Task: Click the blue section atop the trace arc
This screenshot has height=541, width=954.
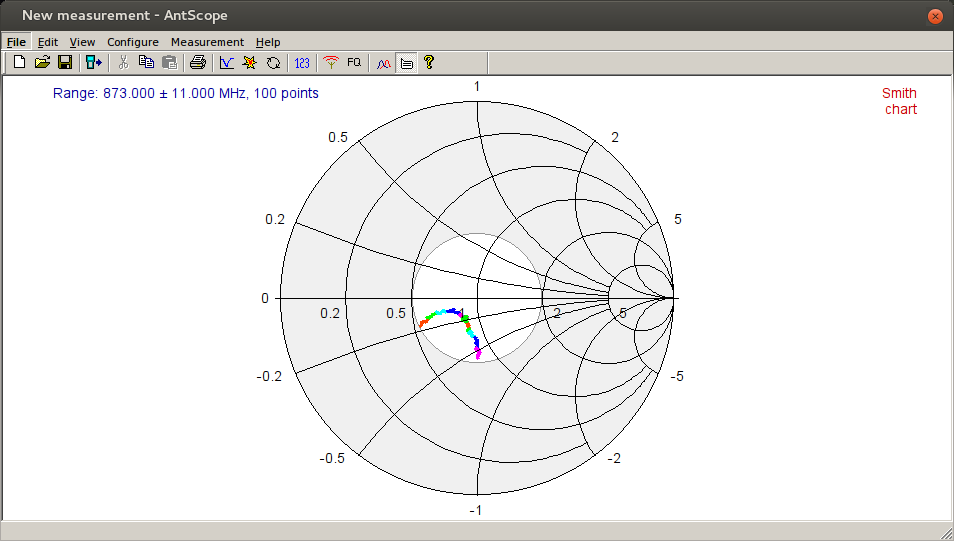Action: tap(452, 311)
